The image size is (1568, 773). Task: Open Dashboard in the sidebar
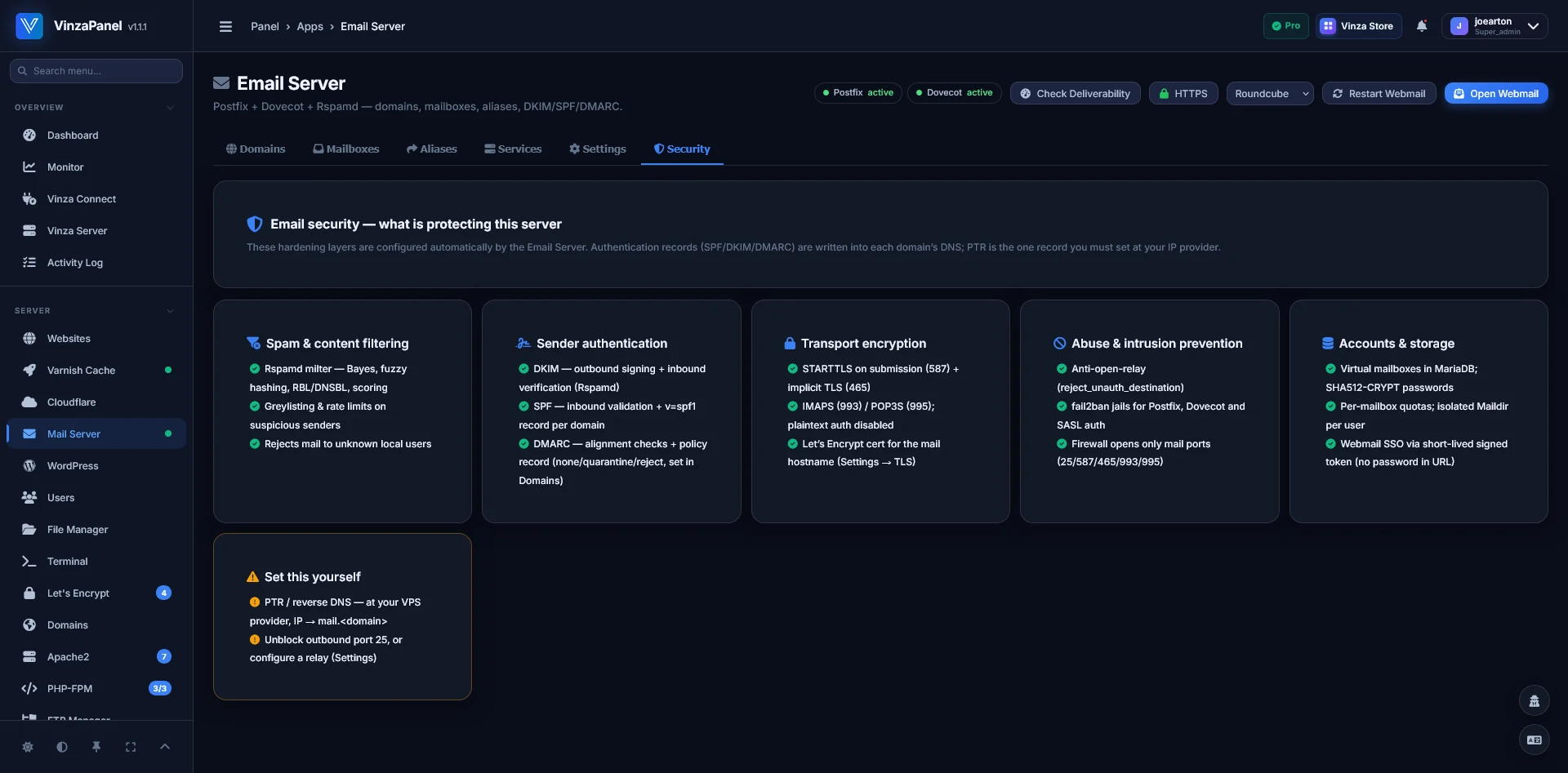[96, 135]
